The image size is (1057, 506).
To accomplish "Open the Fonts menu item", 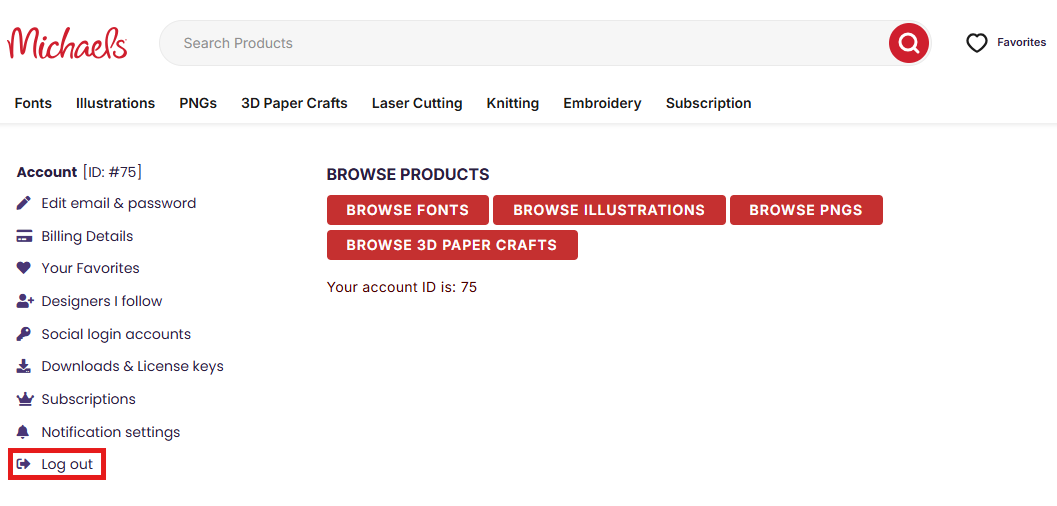I will [x=33, y=103].
